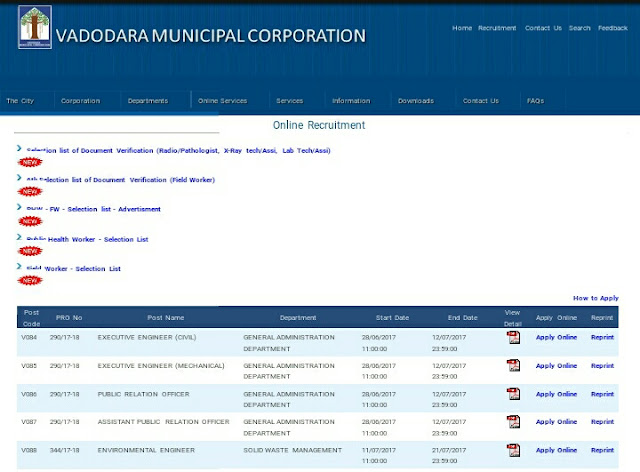Apply Online for Assistant Public Relation Officer

coord(556,422)
